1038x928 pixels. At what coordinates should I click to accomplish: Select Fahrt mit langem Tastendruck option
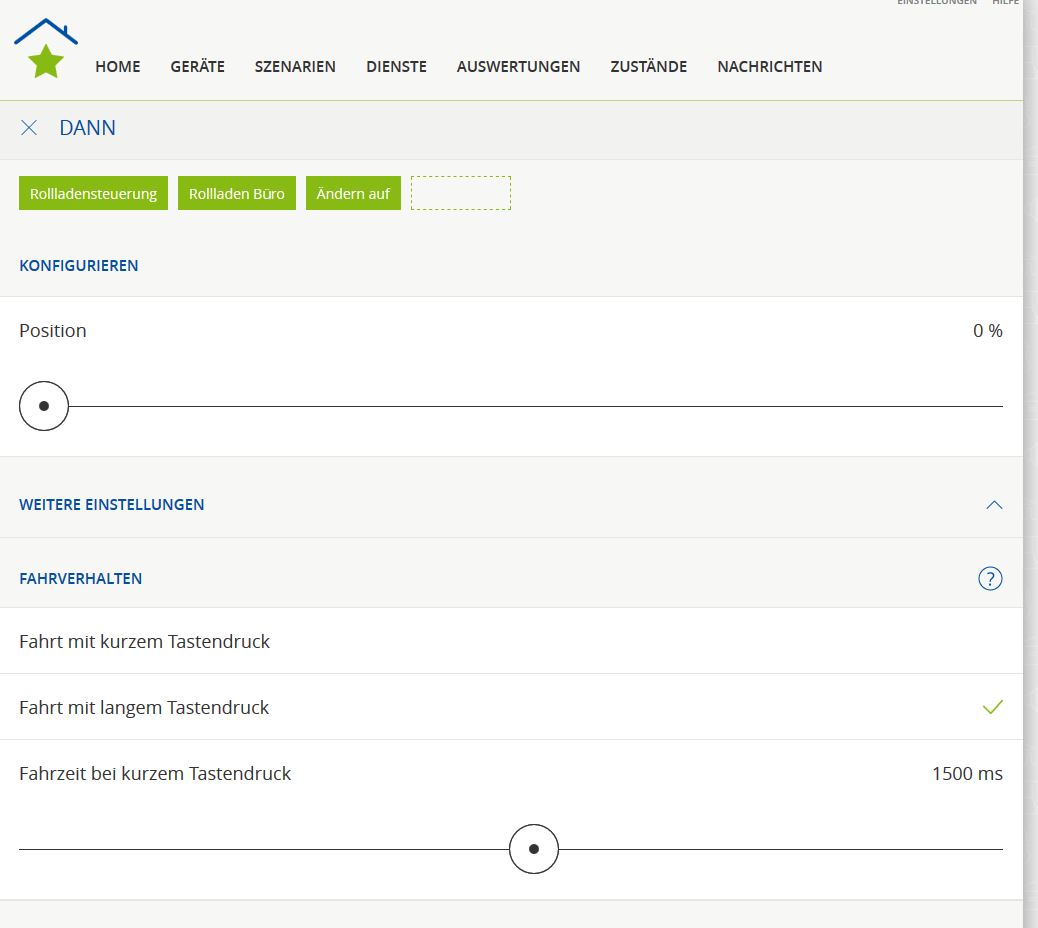click(x=145, y=707)
